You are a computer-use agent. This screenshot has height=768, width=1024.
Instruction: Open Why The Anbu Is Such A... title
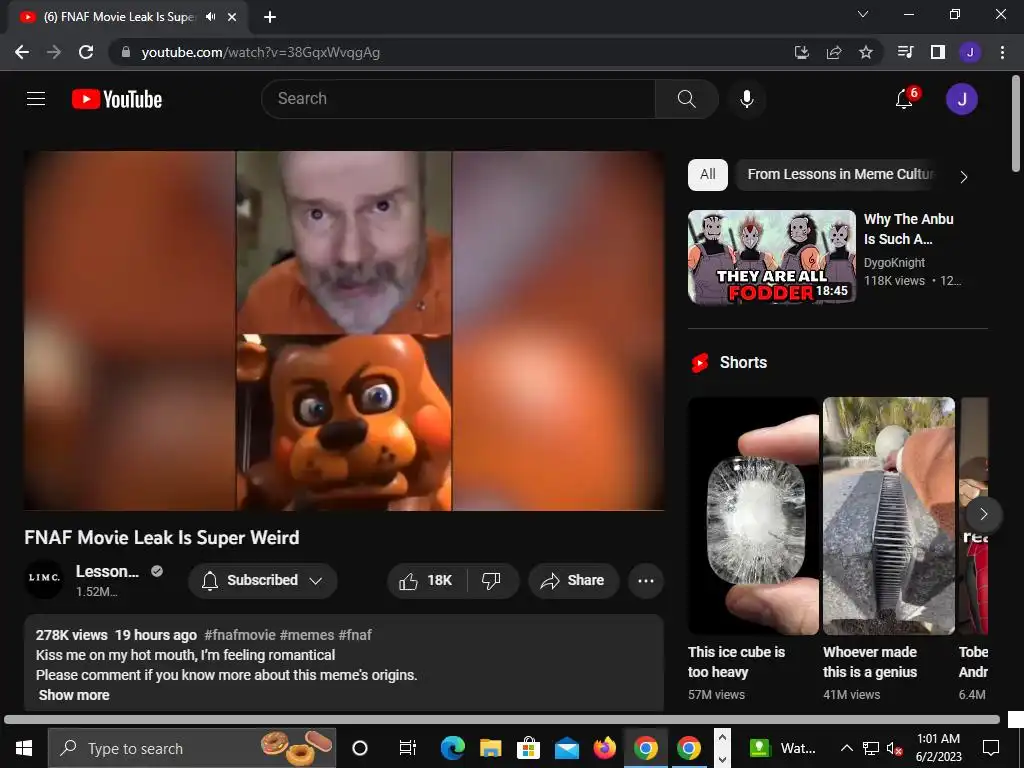pyautogui.click(x=908, y=229)
